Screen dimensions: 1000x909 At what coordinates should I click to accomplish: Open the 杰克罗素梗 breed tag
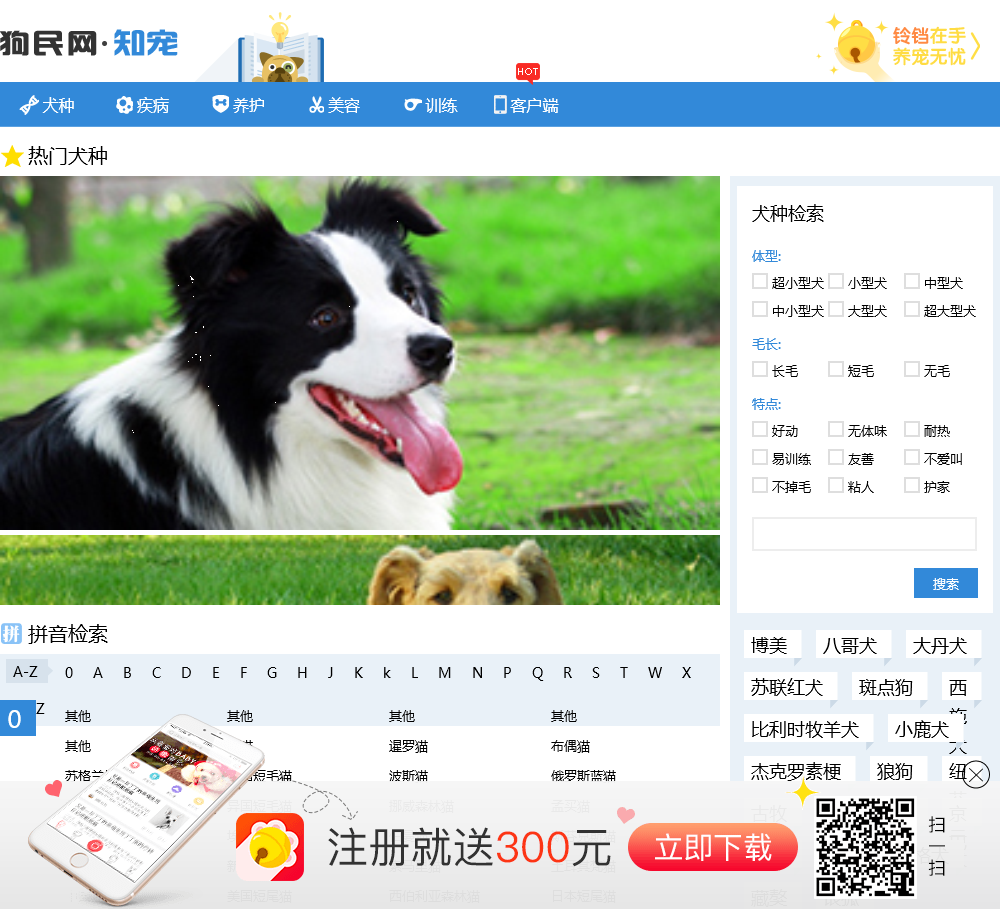[x=799, y=771]
